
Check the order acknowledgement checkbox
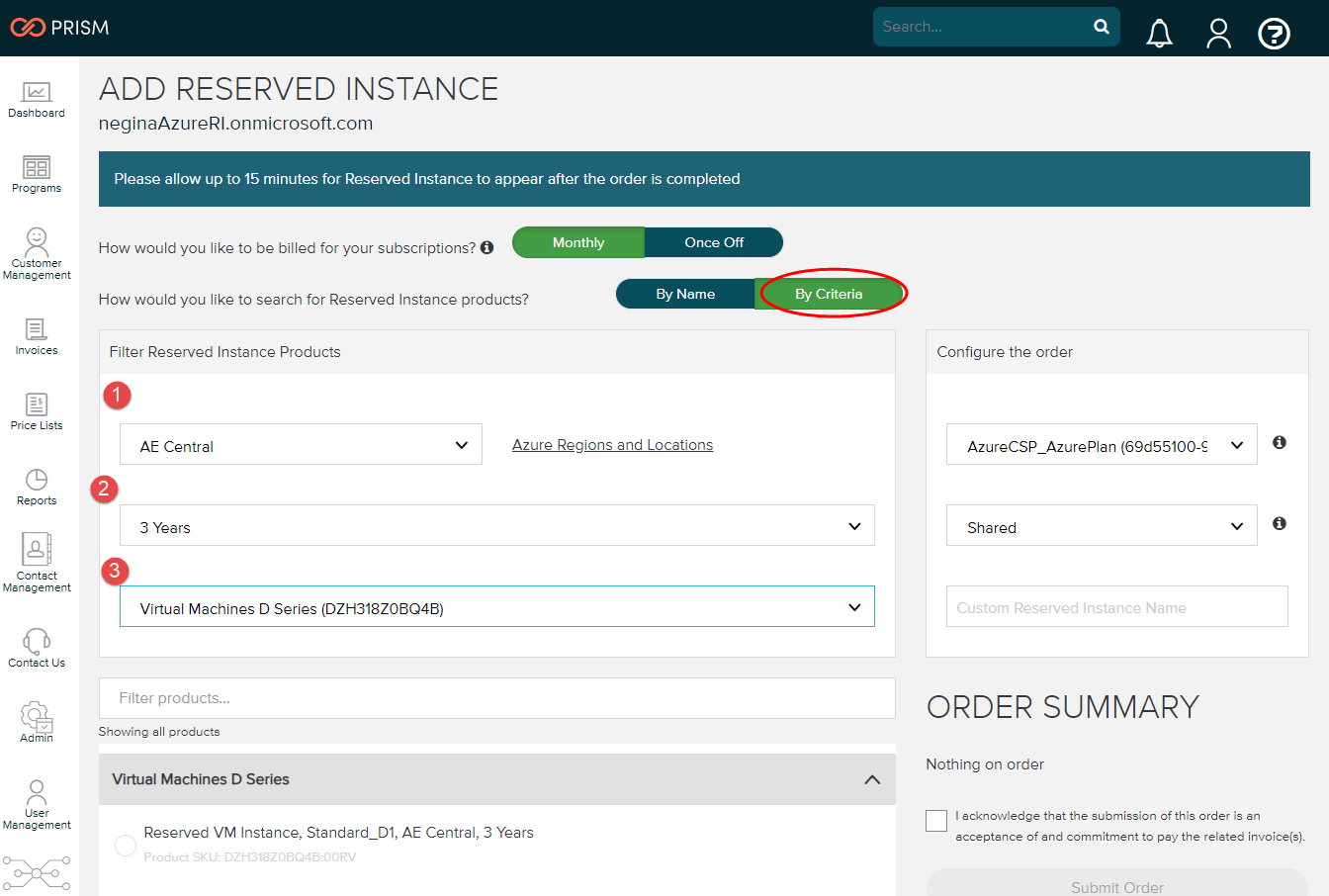click(936, 821)
